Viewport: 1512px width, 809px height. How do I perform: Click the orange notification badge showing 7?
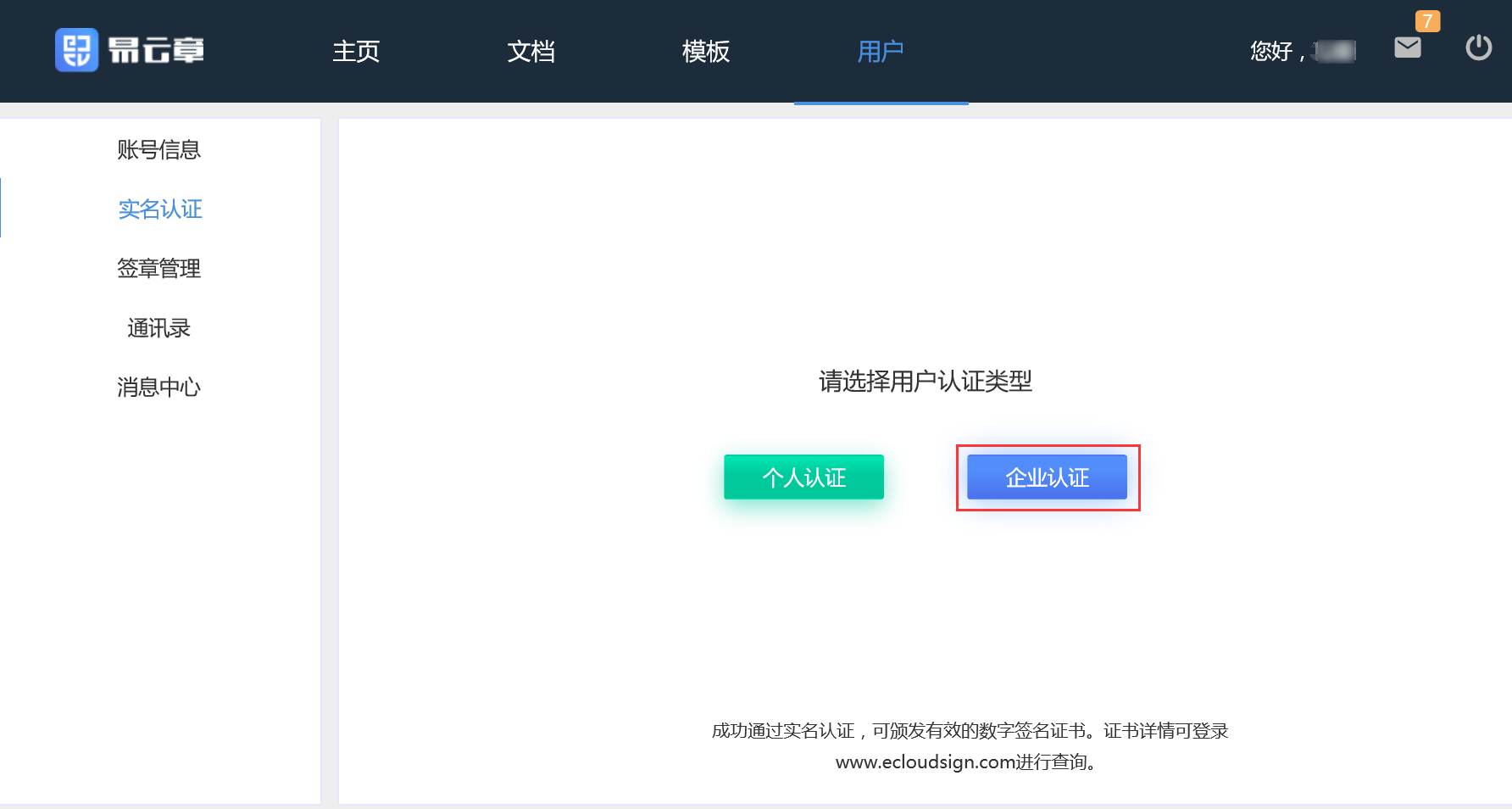coord(1427,21)
